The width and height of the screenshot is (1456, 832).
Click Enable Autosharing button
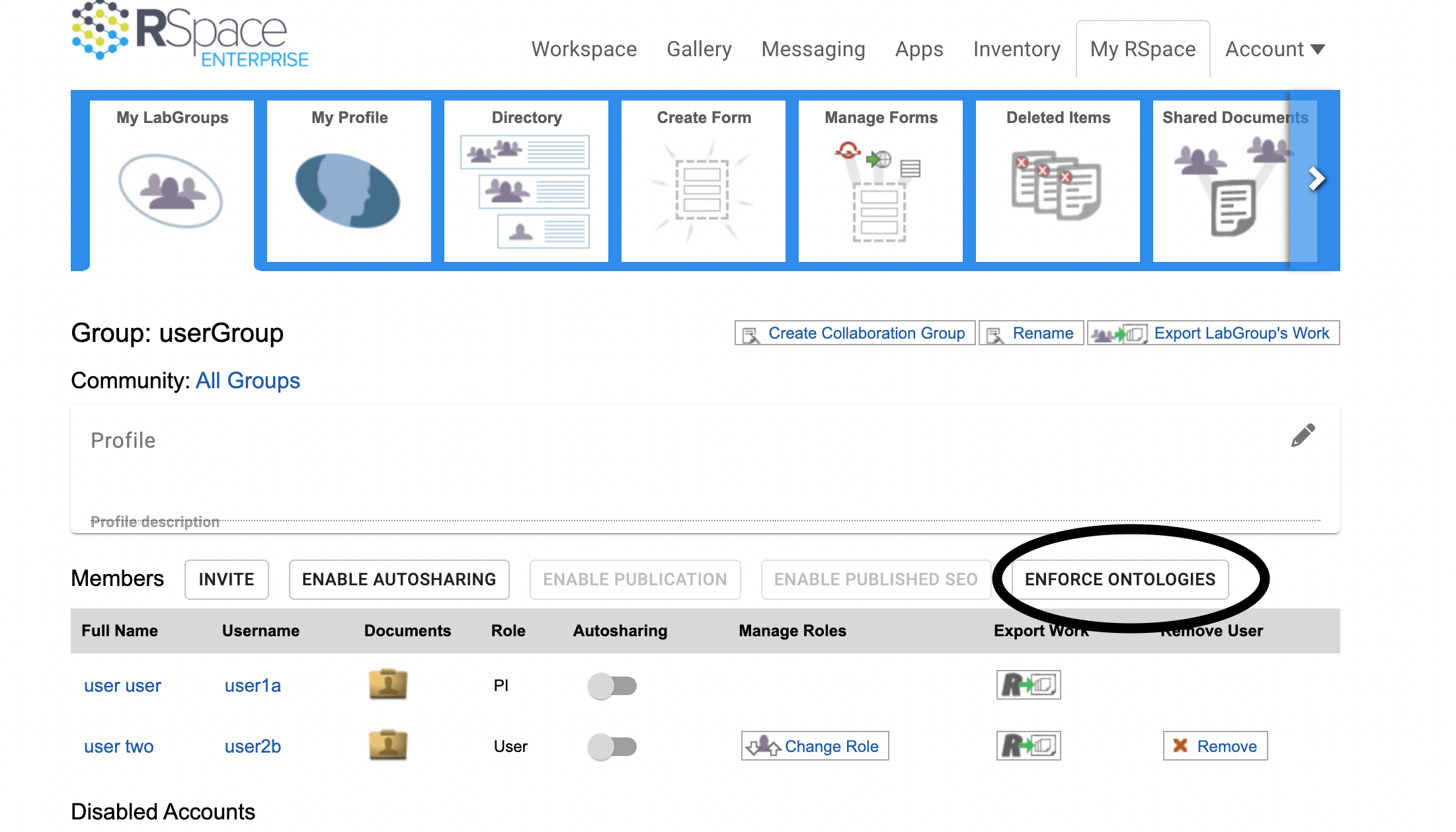pos(399,579)
